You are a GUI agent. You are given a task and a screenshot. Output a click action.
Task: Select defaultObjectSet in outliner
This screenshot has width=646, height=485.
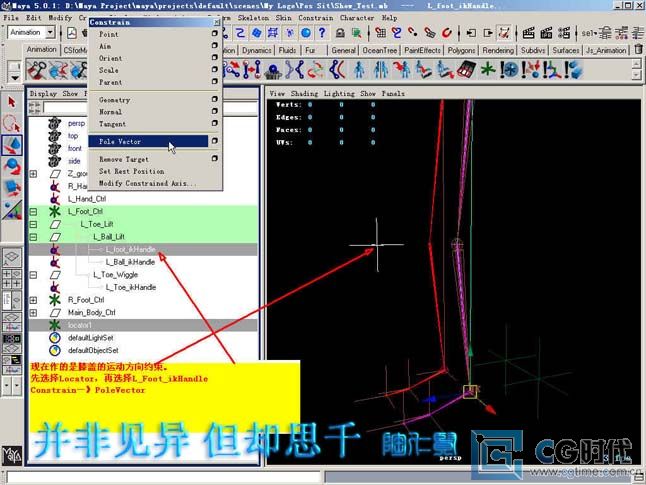click(93, 350)
